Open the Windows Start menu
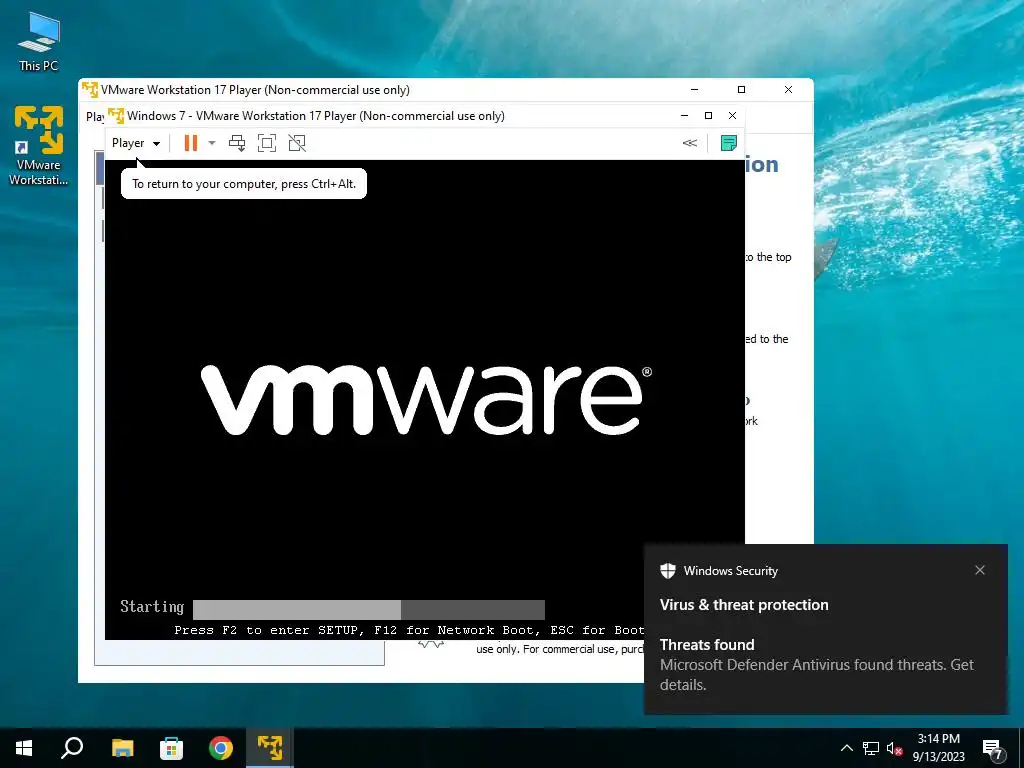 [x=24, y=748]
